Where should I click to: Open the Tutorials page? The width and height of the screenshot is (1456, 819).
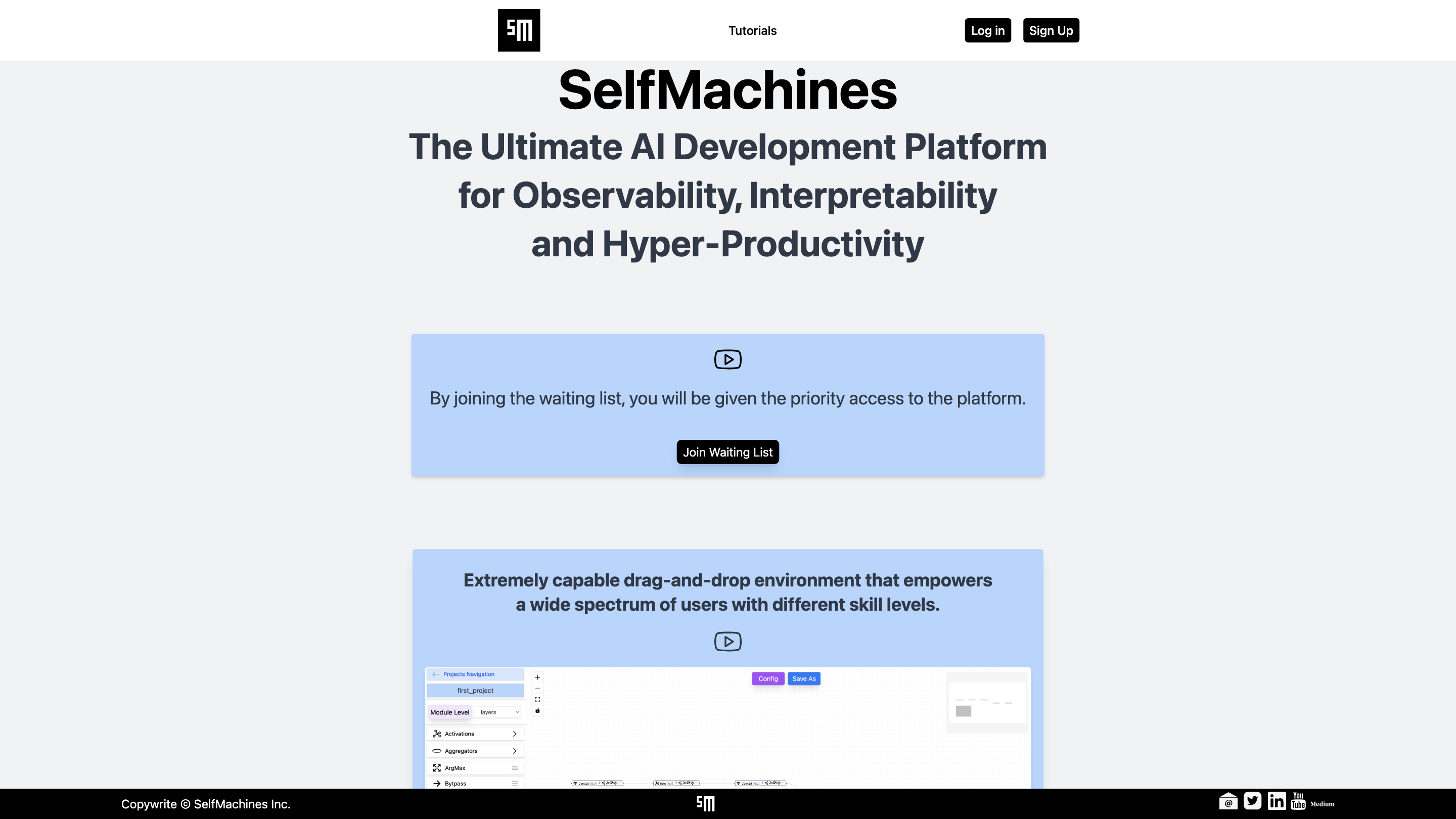click(752, 30)
